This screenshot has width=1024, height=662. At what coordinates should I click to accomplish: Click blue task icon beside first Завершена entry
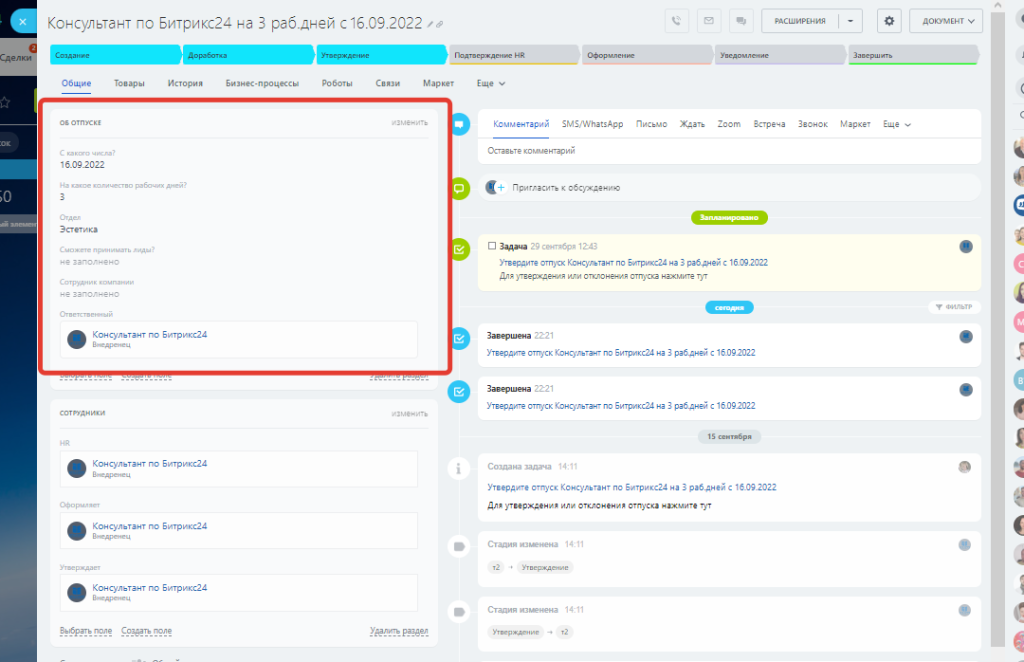(460, 338)
